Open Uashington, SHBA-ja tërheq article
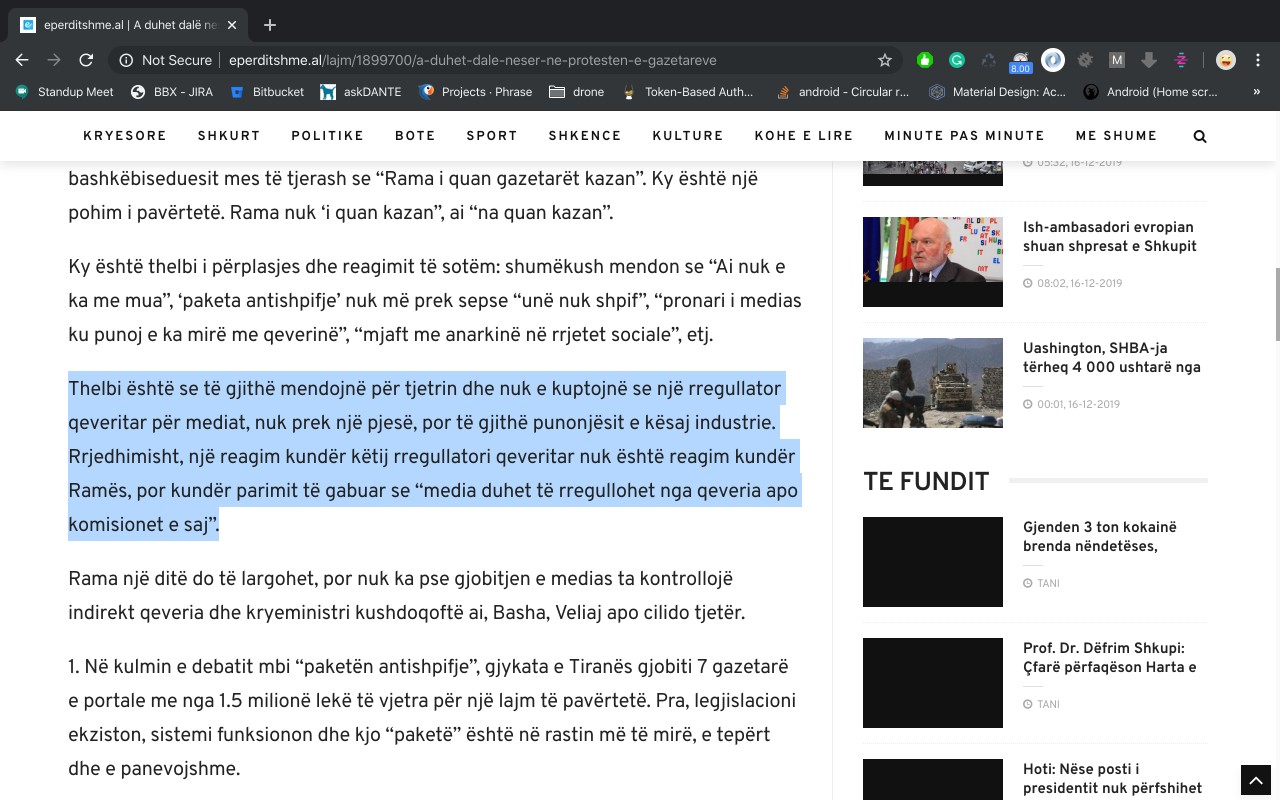 point(1112,358)
